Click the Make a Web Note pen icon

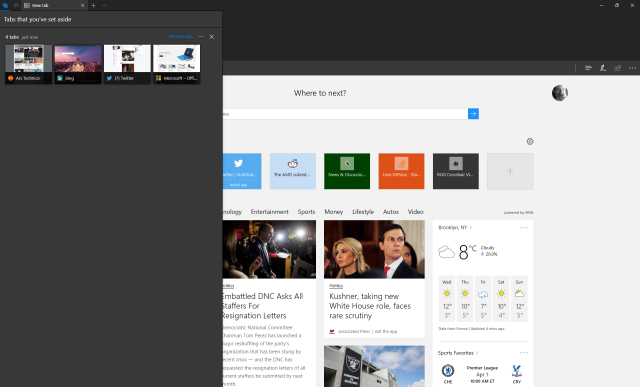coord(603,68)
